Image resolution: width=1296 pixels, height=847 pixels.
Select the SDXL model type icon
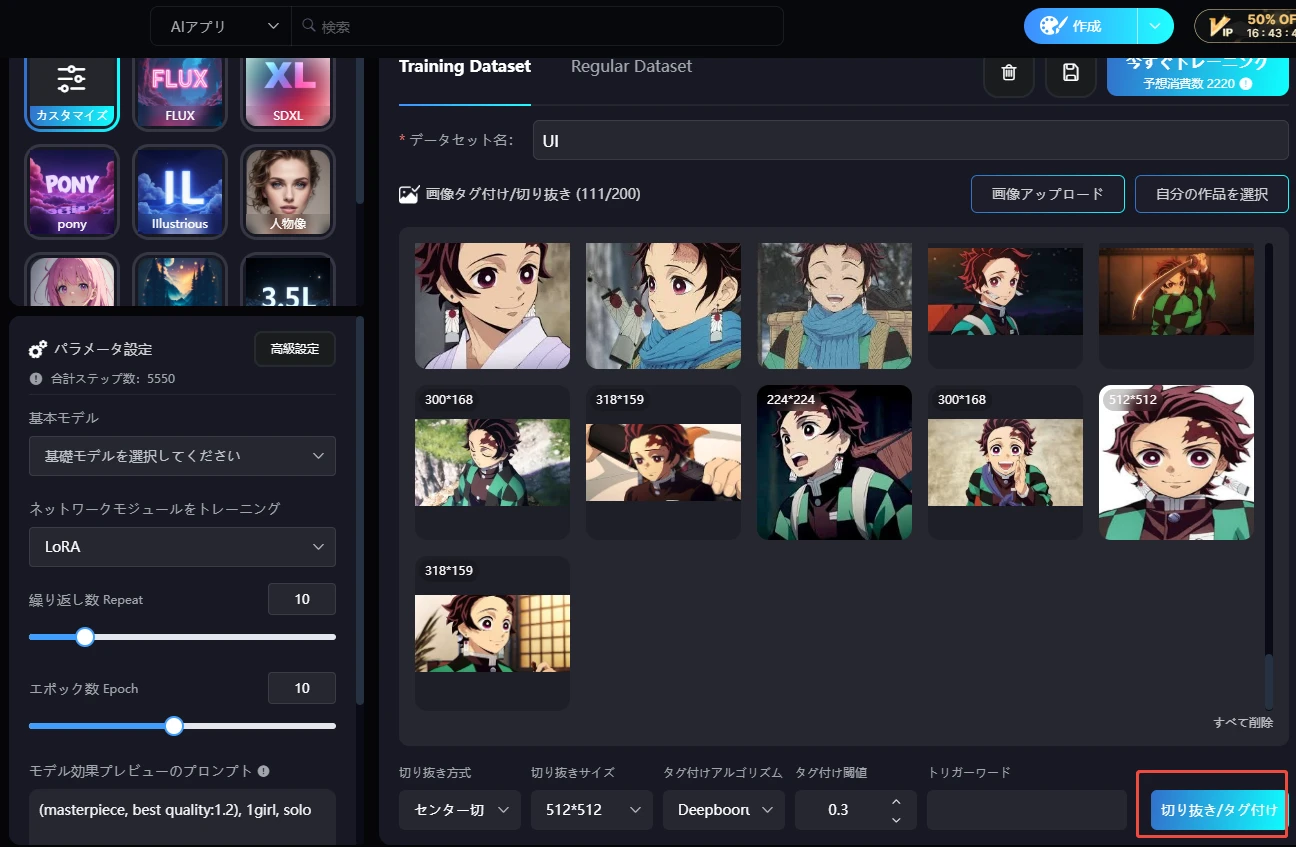288,91
